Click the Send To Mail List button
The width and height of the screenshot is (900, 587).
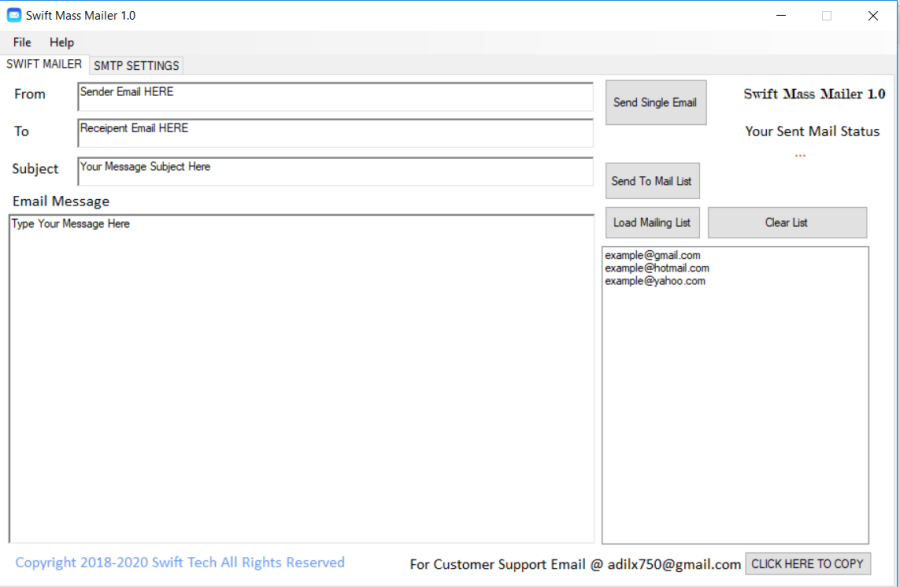tap(652, 181)
